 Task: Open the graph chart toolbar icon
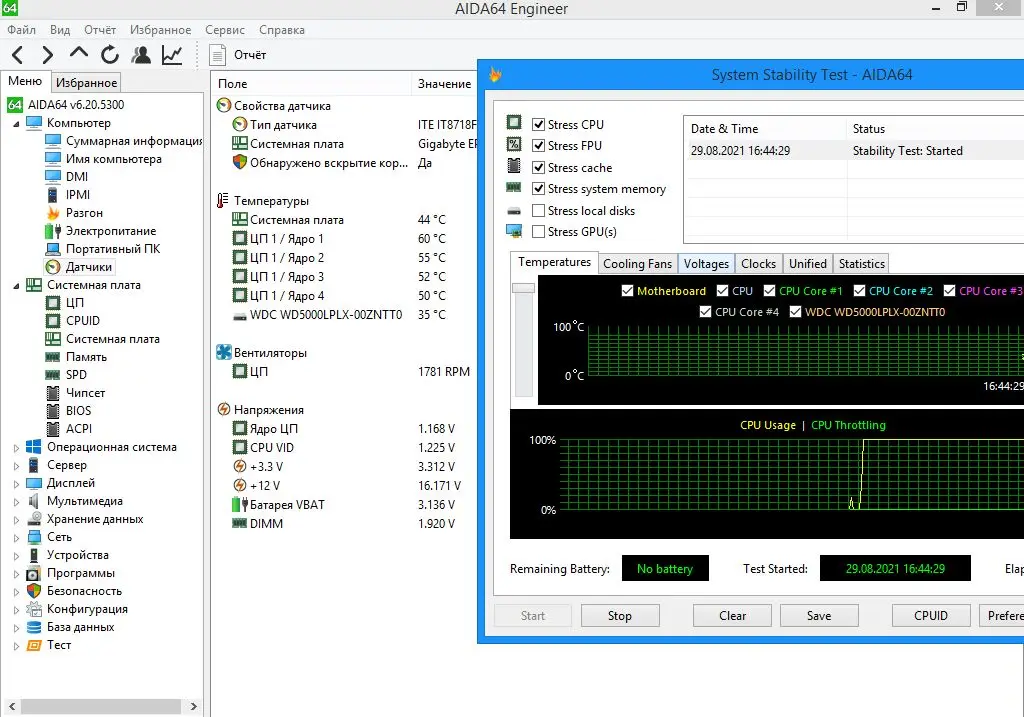click(172, 55)
